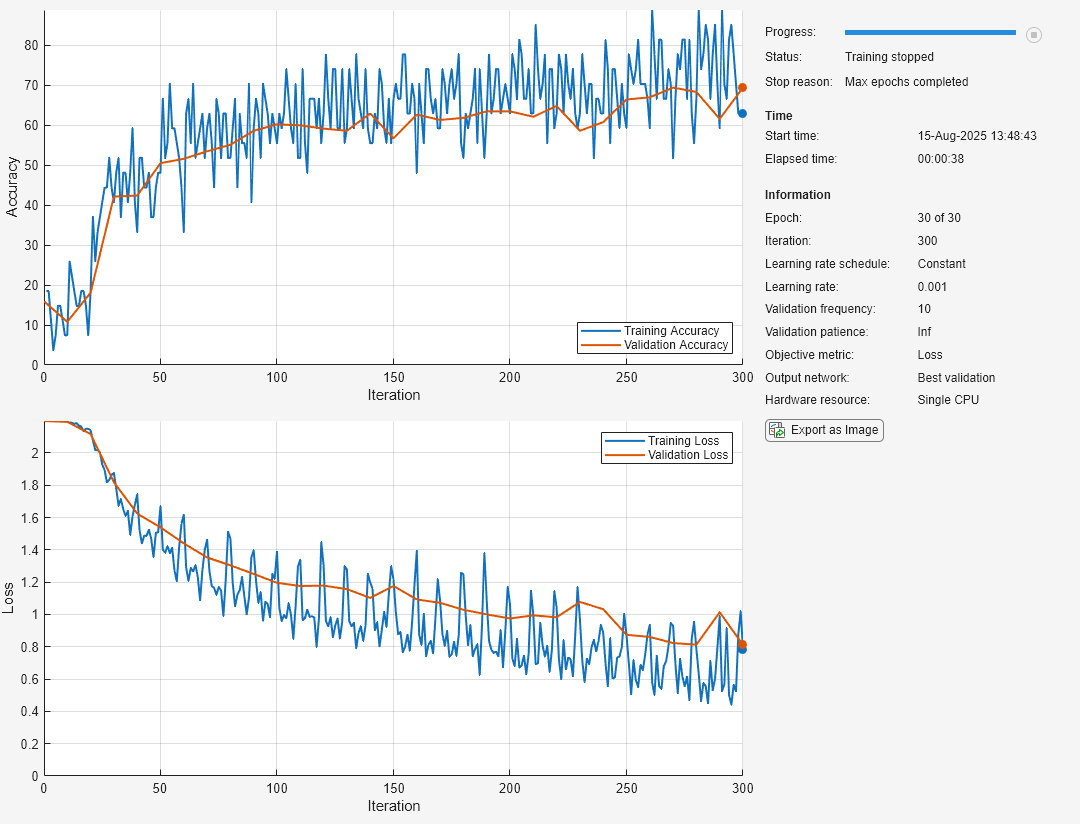Click the Validation Accuracy legend entry
The height and width of the screenshot is (824, 1080).
tap(654, 344)
